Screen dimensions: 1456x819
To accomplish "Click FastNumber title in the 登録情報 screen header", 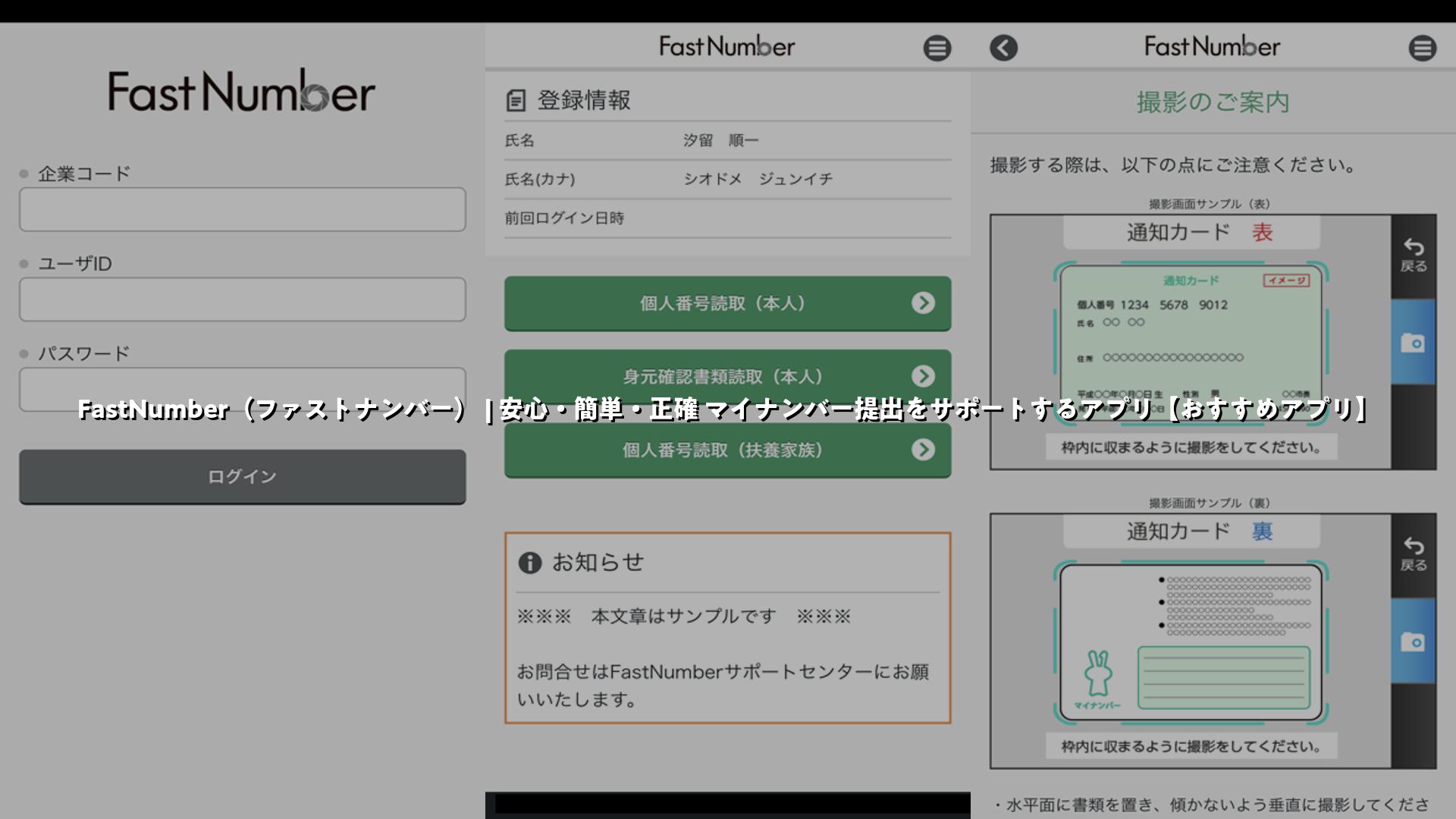I will point(727,46).
